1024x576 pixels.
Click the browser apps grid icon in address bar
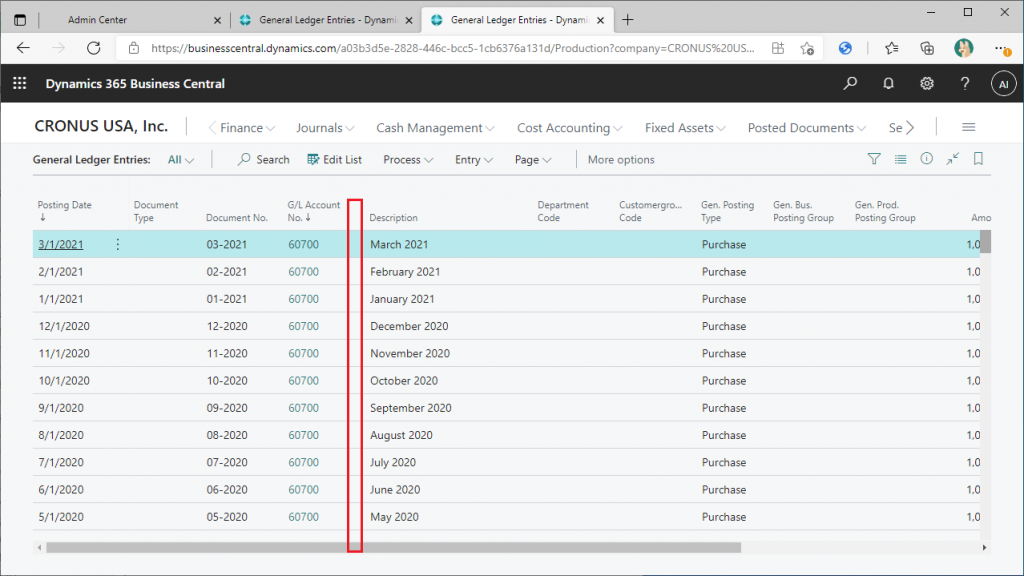(x=777, y=48)
